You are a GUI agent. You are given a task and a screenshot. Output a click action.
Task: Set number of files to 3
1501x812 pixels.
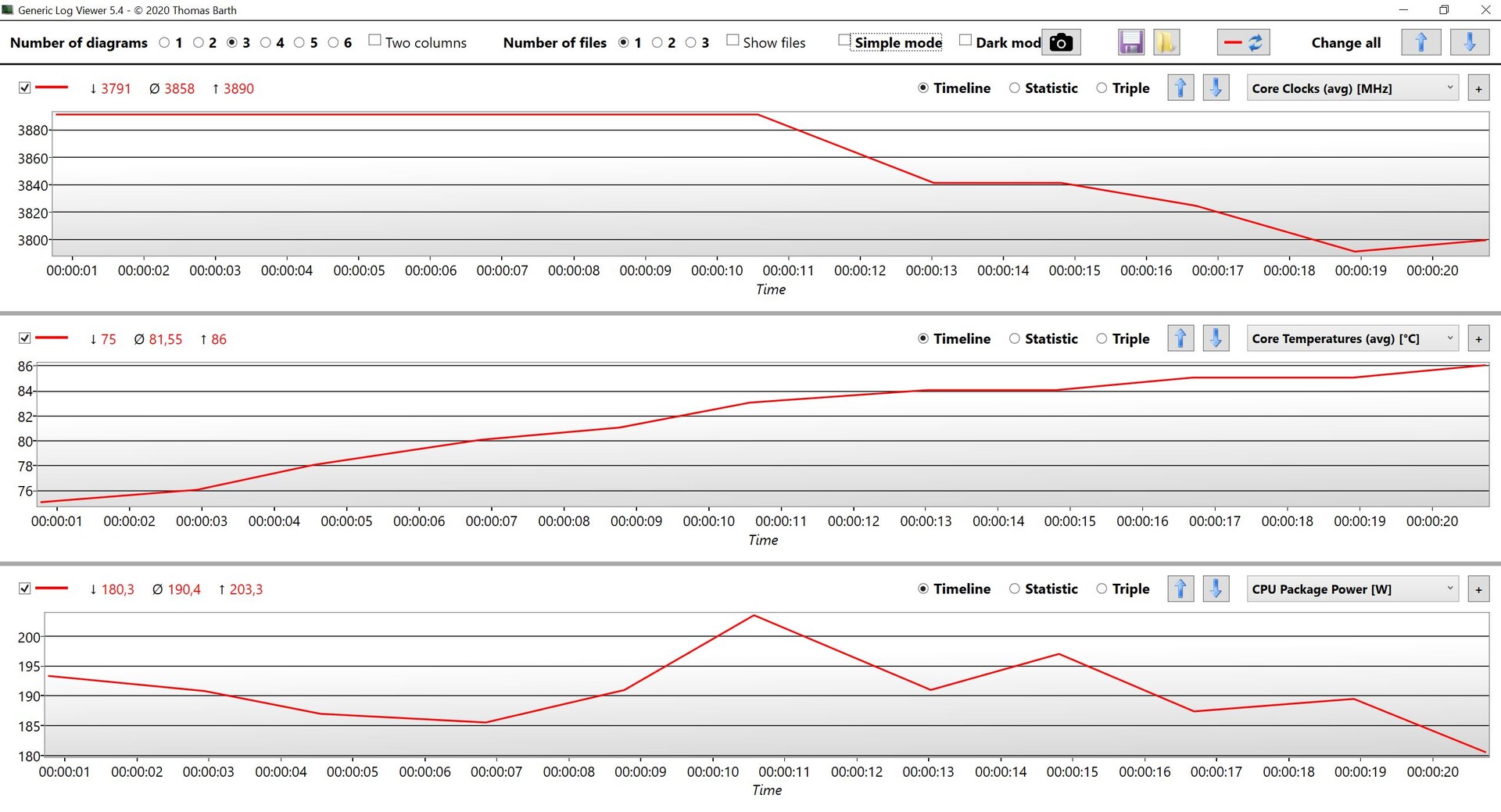click(690, 43)
